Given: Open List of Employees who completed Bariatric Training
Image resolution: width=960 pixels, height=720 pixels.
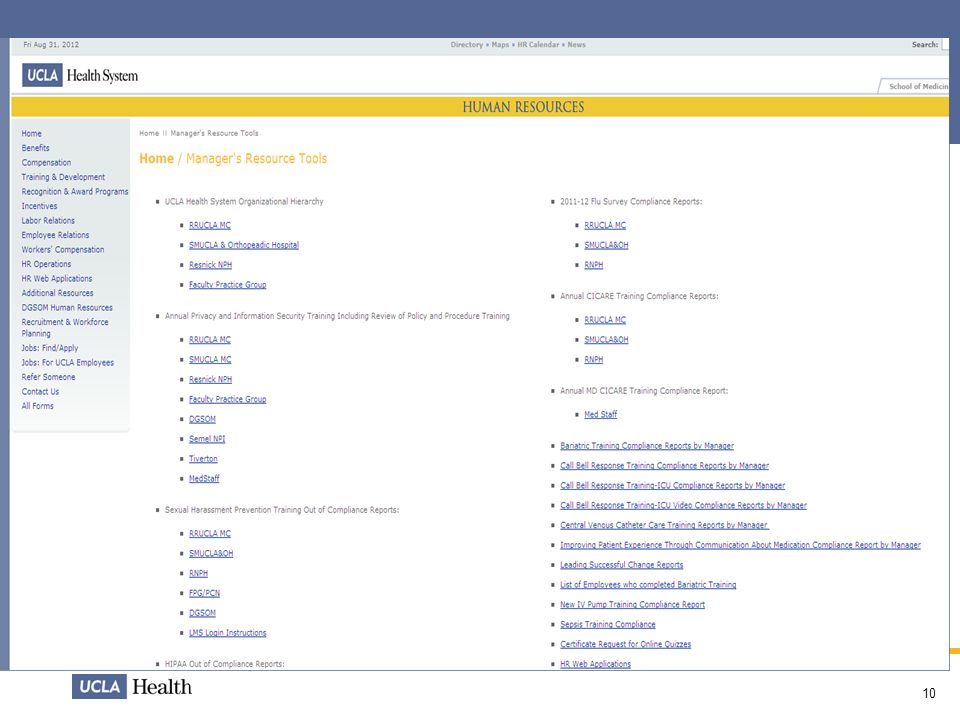Looking at the screenshot, I should point(648,585).
